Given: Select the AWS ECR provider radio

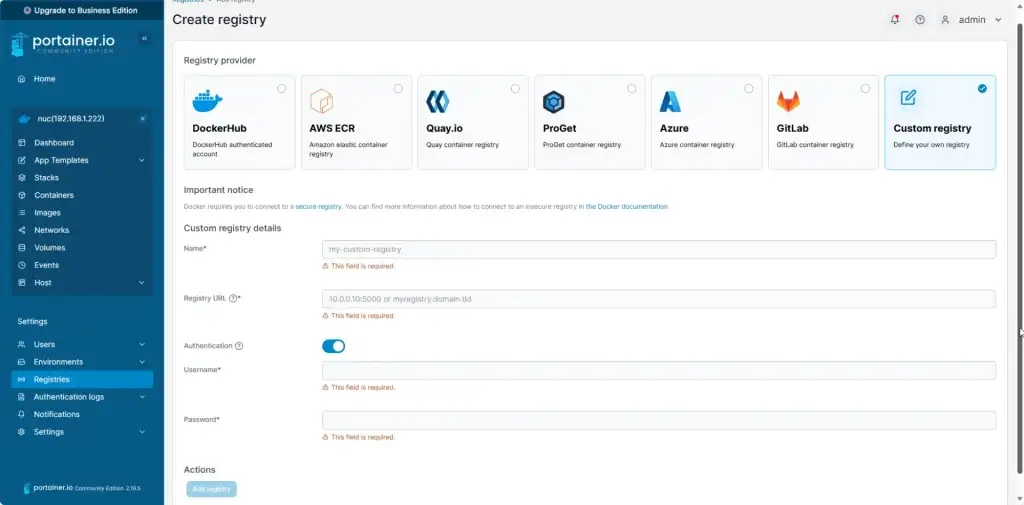Looking at the screenshot, I should pos(398,88).
